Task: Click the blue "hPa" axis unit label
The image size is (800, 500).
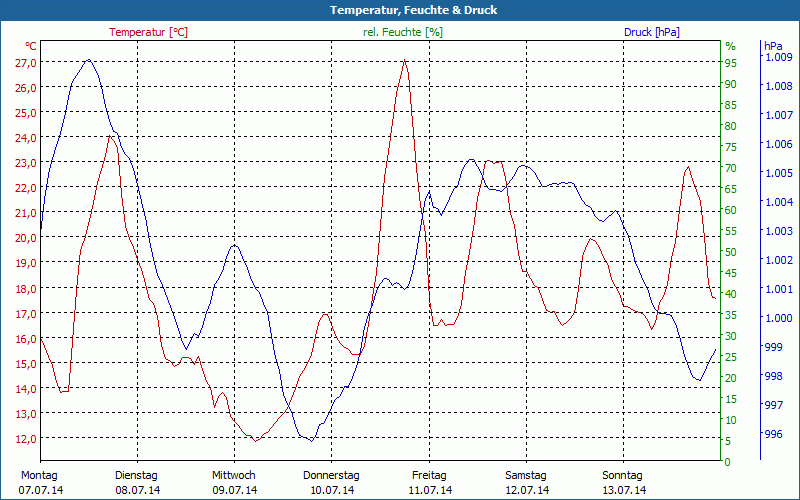Action: click(773, 46)
